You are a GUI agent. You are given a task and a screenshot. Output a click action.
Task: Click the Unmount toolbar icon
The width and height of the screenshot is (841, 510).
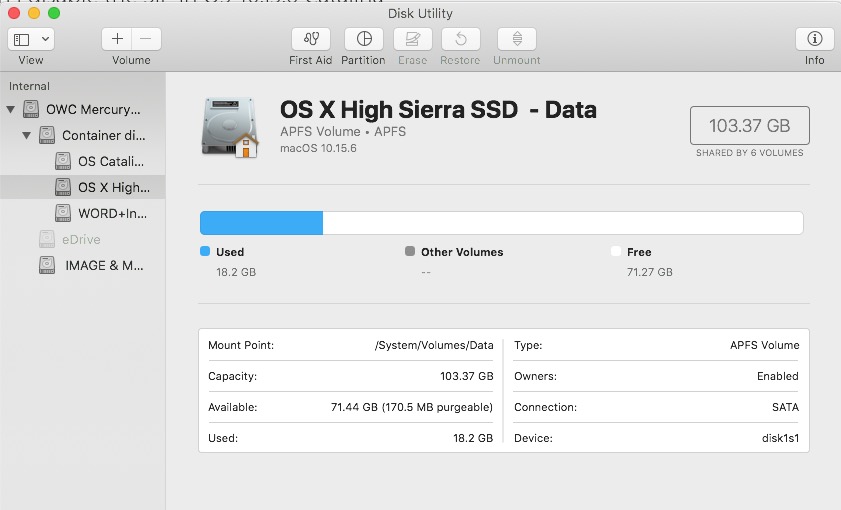[517, 39]
